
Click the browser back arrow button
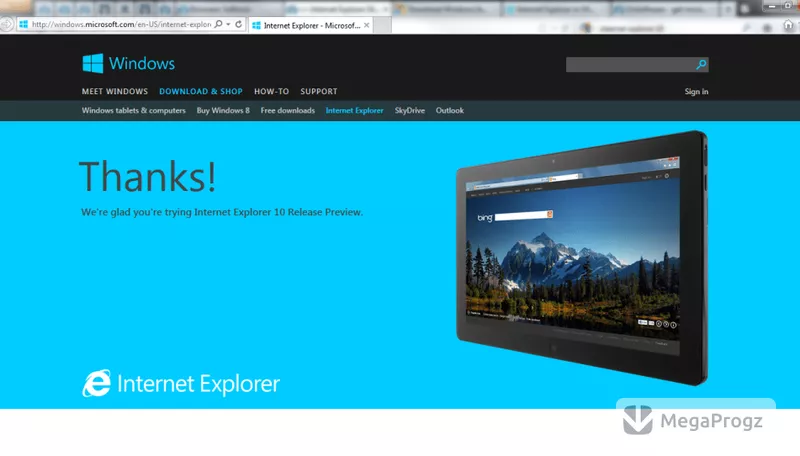tap(6, 24)
